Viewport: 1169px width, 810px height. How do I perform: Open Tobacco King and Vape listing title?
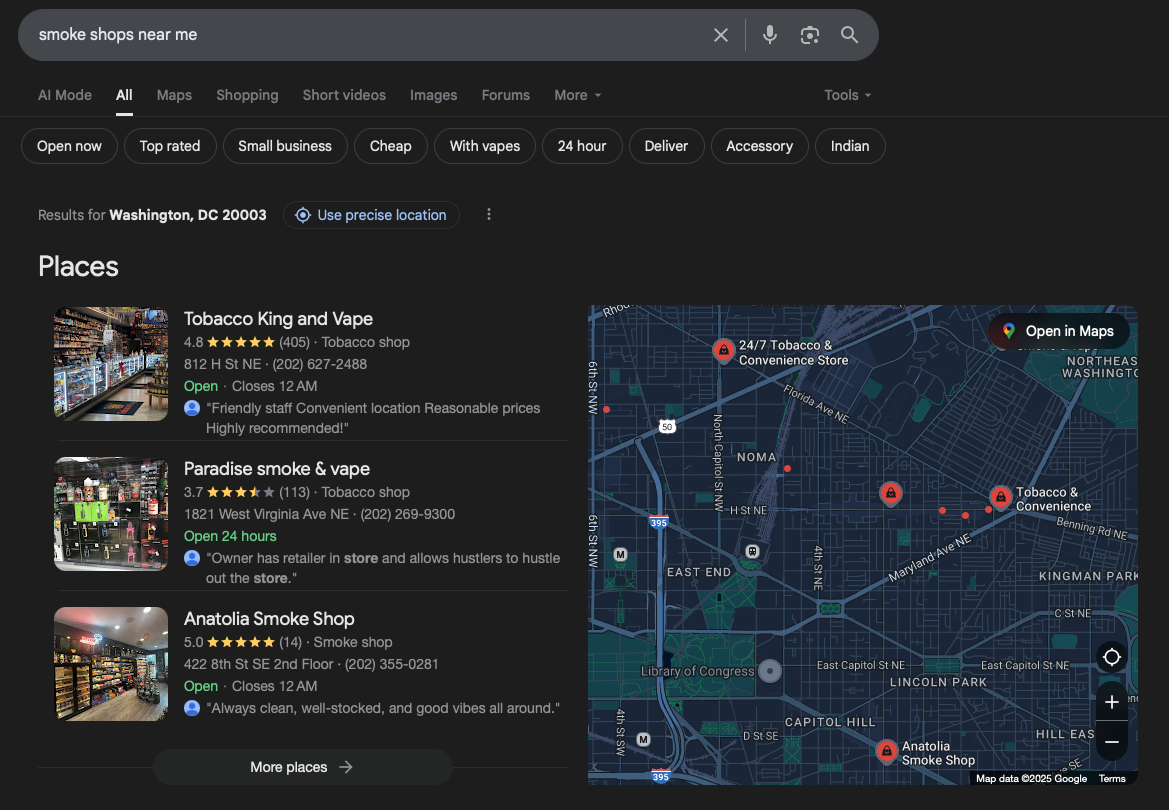pyautogui.click(x=278, y=319)
